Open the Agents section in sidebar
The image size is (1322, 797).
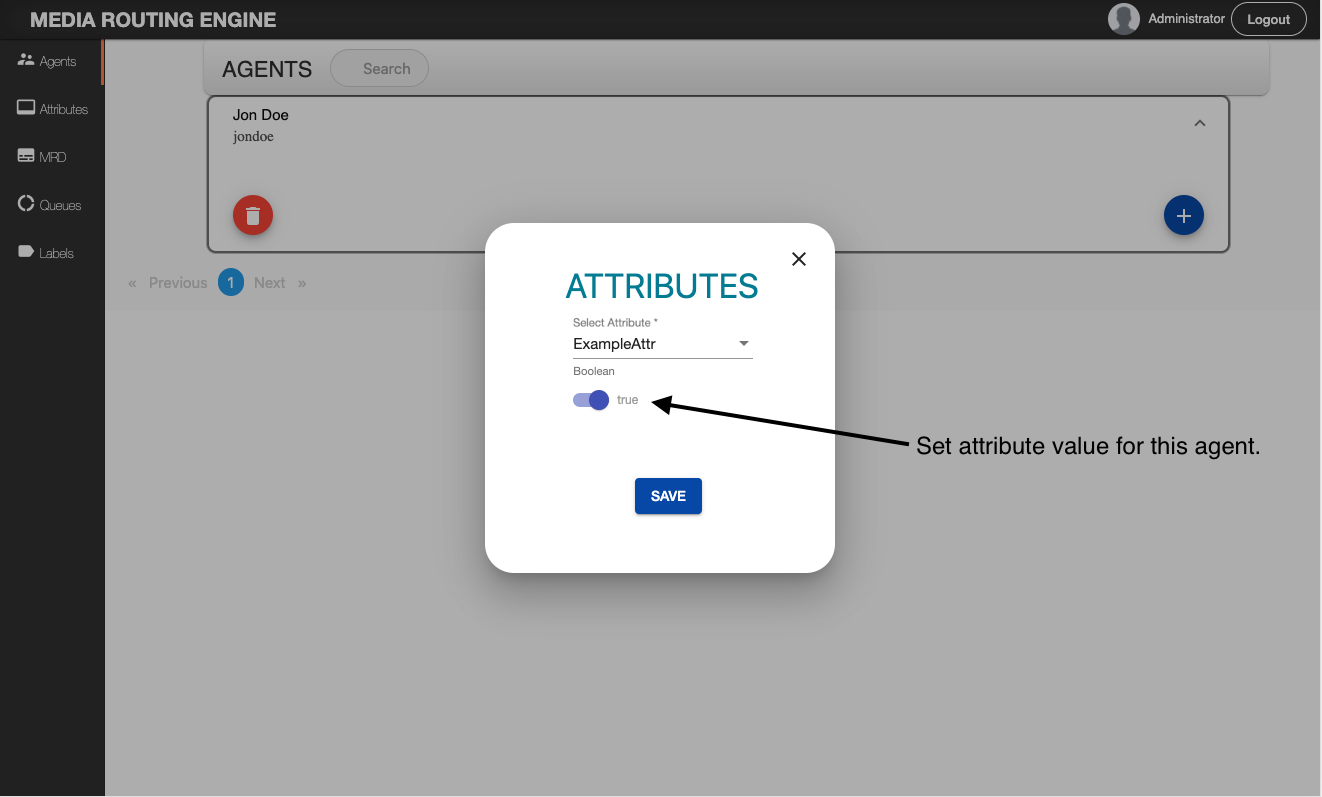click(x=47, y=61)
